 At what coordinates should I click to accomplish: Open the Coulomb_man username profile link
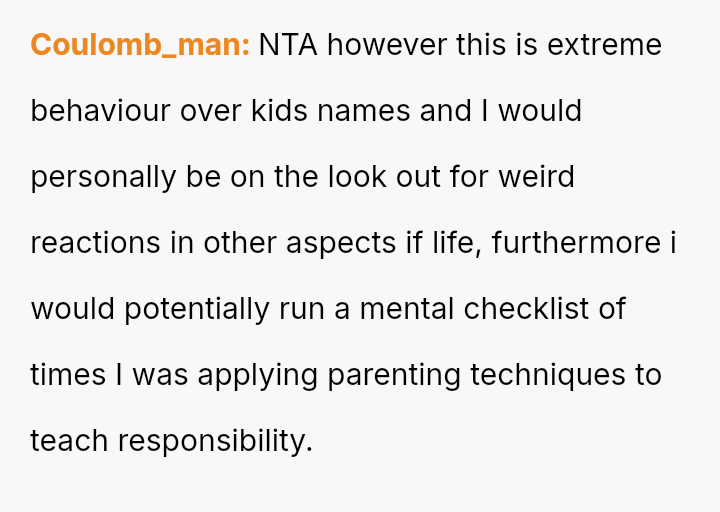click(140, 46)
